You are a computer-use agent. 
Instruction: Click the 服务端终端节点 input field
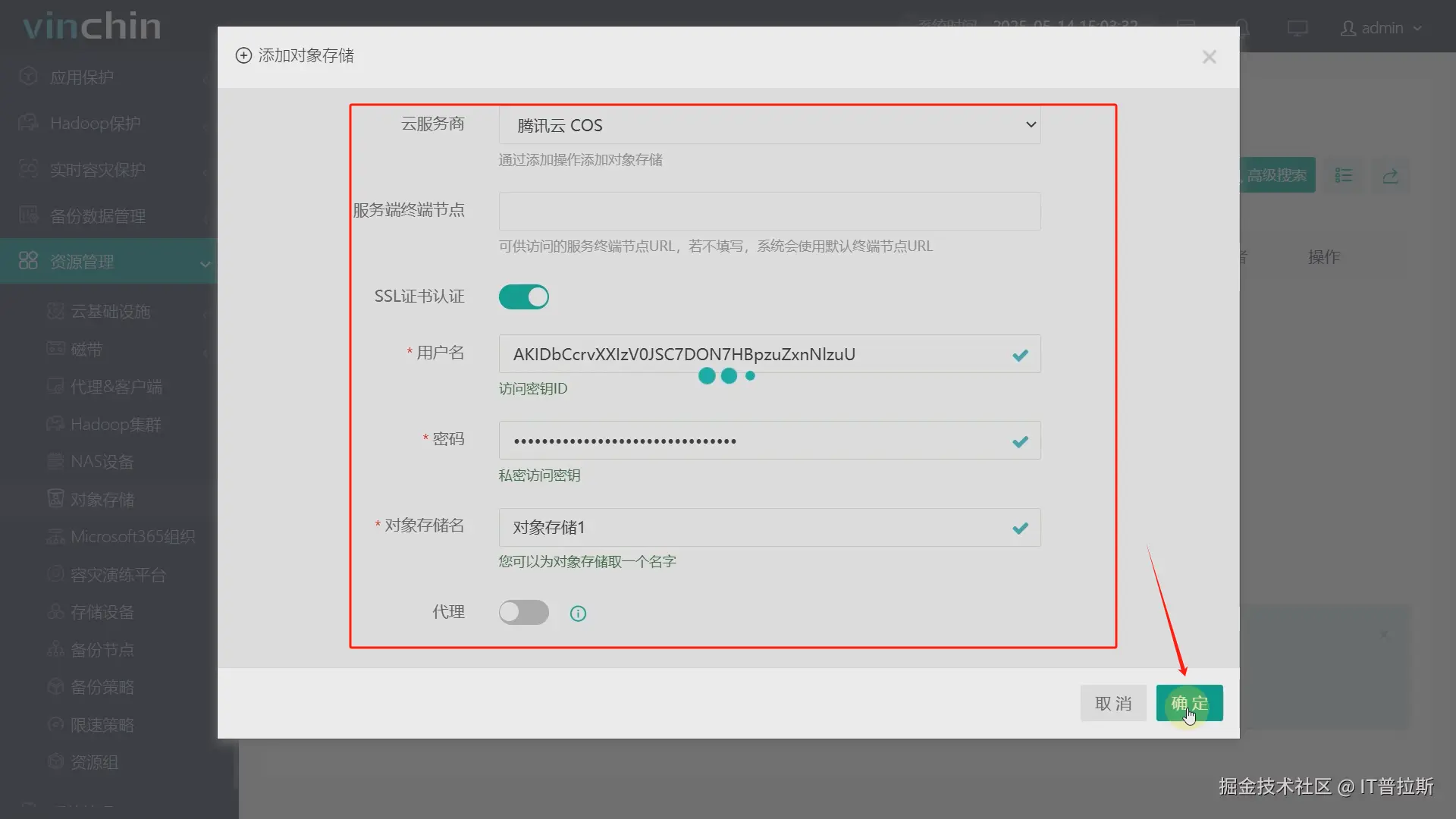coord(769,211)
